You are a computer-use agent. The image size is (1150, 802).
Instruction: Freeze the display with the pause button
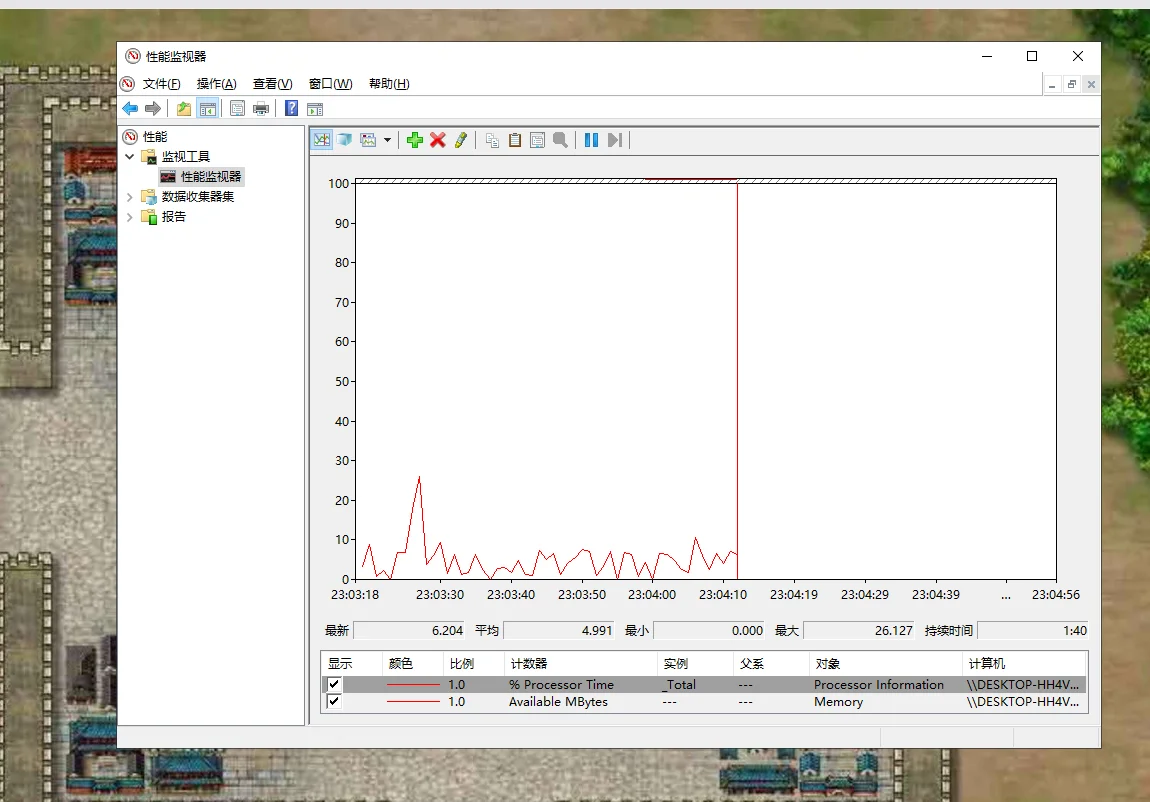pyautogui.click(x=591, y=139)
